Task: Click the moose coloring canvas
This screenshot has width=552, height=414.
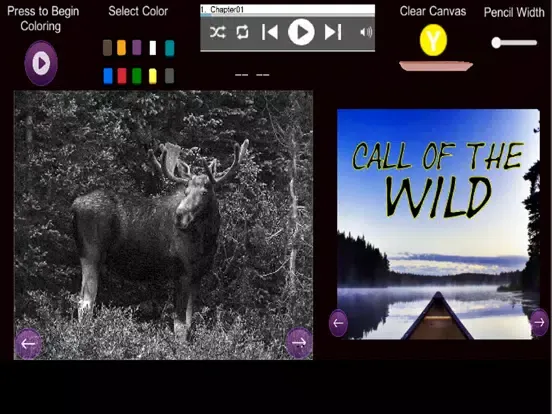Action: (x=163, y=225)
